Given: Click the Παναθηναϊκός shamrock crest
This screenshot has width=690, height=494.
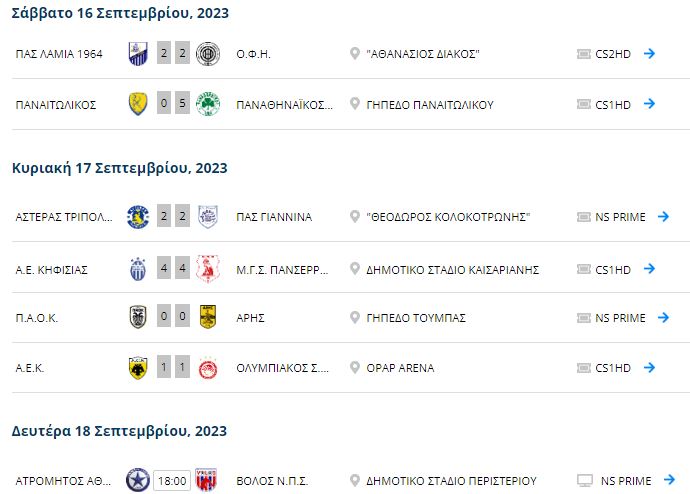Looking at the screenshot, I should (208, 104).
